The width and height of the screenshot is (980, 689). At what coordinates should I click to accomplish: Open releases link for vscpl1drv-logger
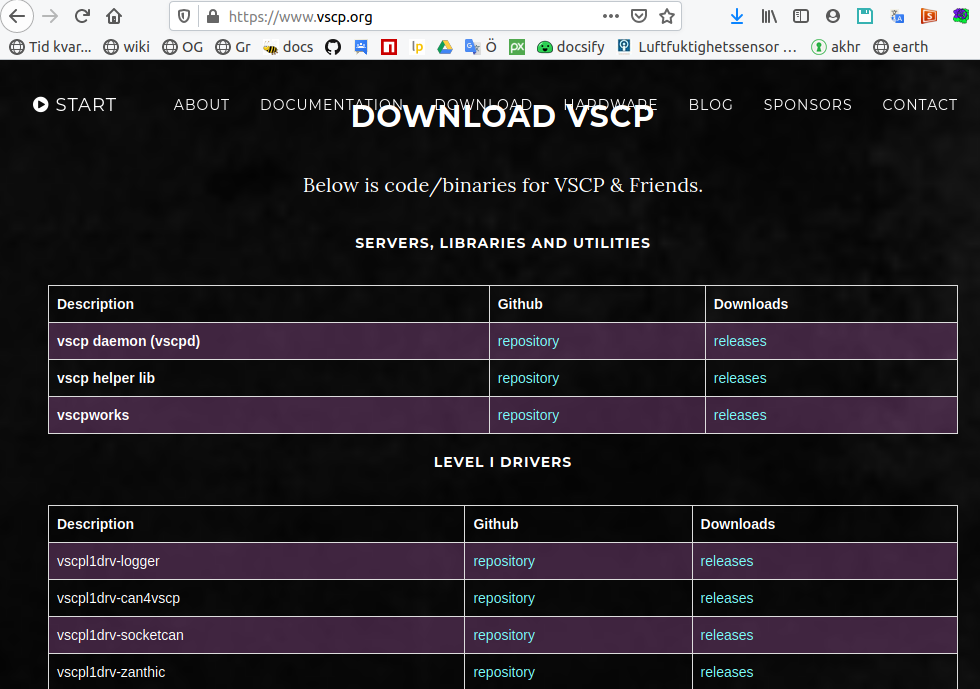[726, 561]
